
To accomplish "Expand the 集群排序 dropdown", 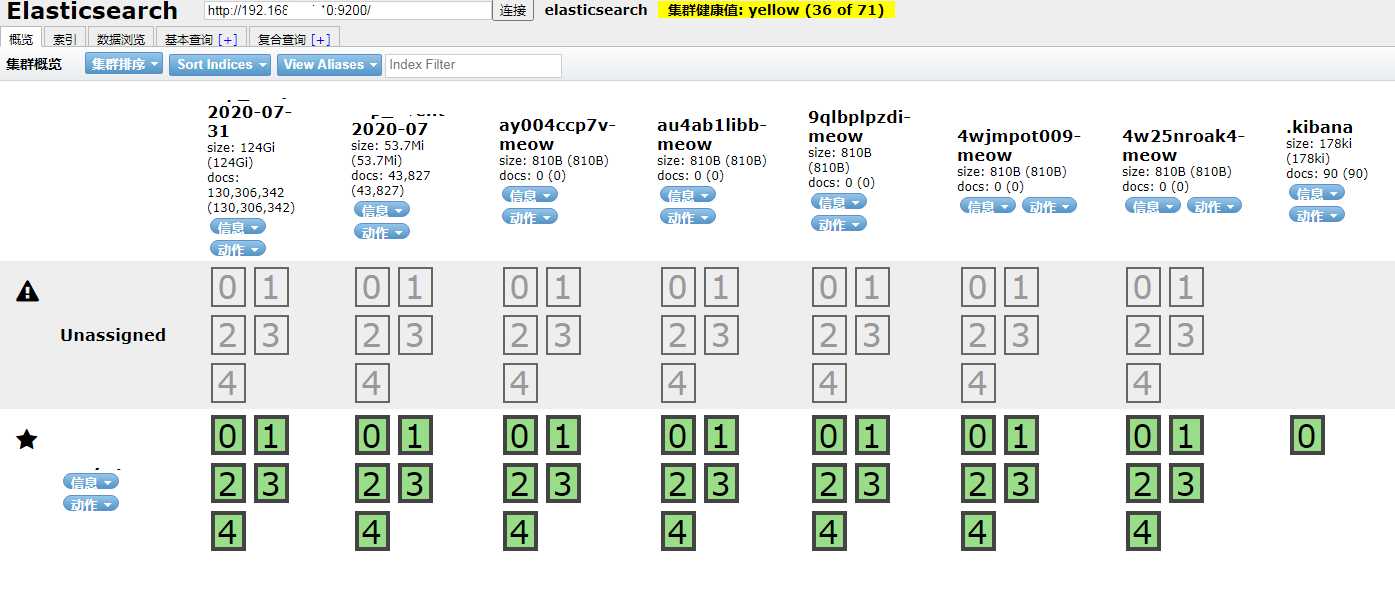I will click(x=124, y=64).
